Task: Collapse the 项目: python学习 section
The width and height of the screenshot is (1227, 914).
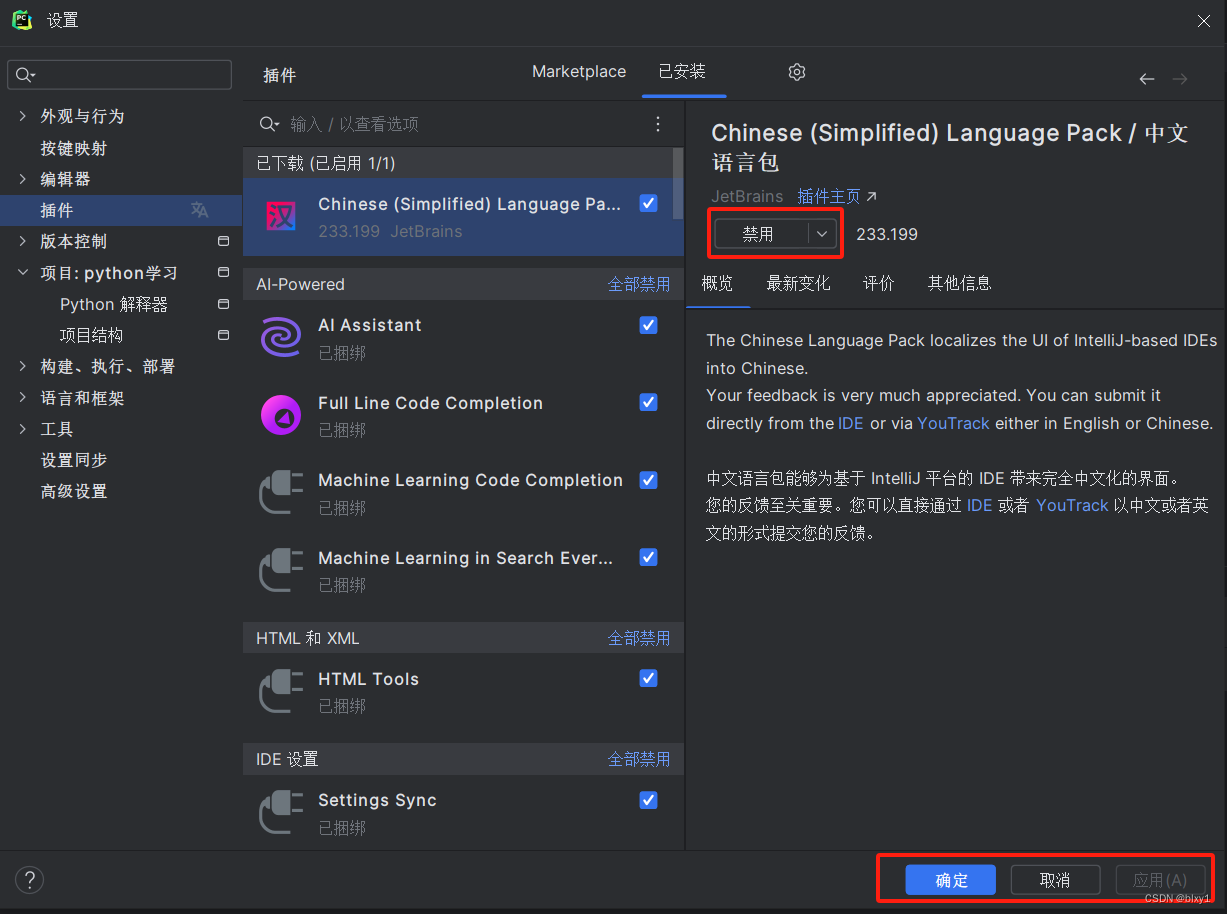Action: [x=22, y=272]
